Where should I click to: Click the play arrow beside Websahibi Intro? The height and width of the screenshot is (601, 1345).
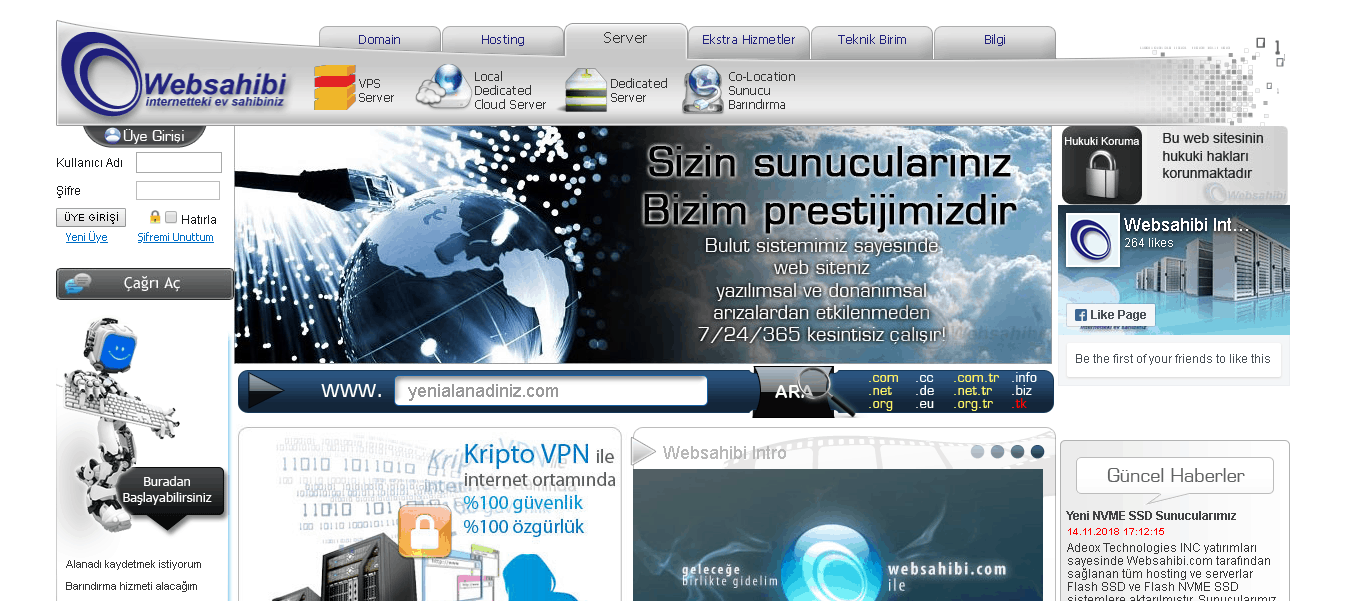pyautogui.click(x=644, y=452)
